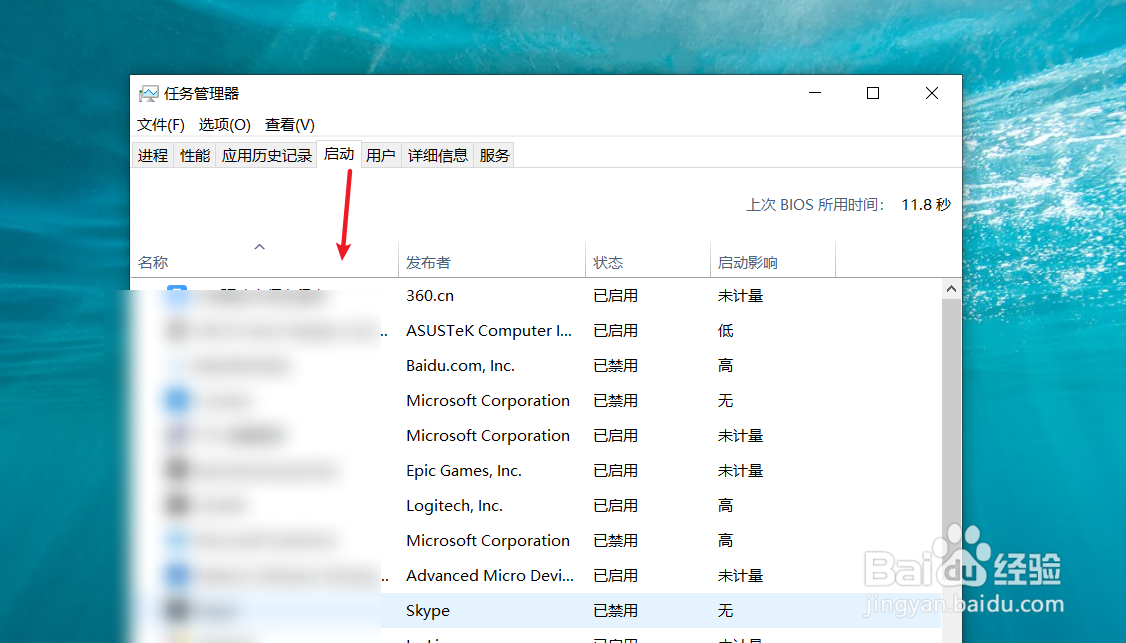Click 未计量 impact in Epic Games row
The height and width of the screenshot is (643, 1126).
740,471
